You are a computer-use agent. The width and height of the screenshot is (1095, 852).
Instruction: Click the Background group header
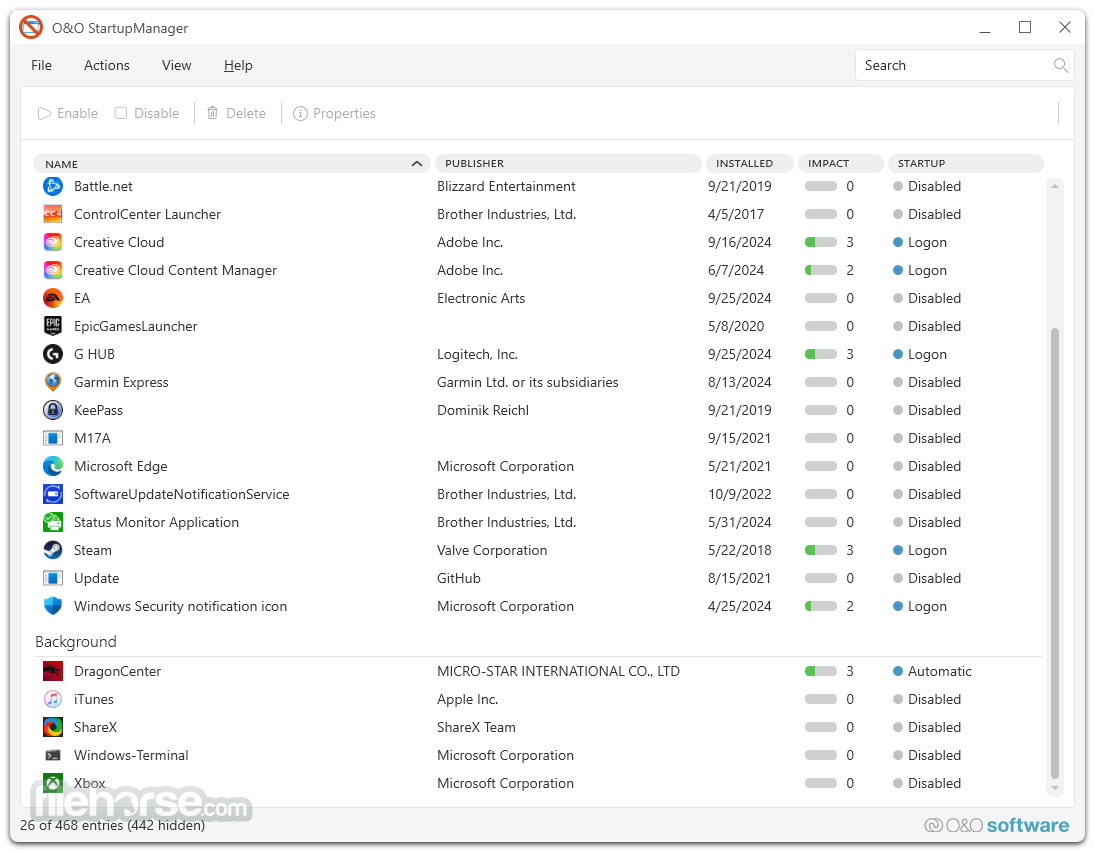[x=76, y=642]
